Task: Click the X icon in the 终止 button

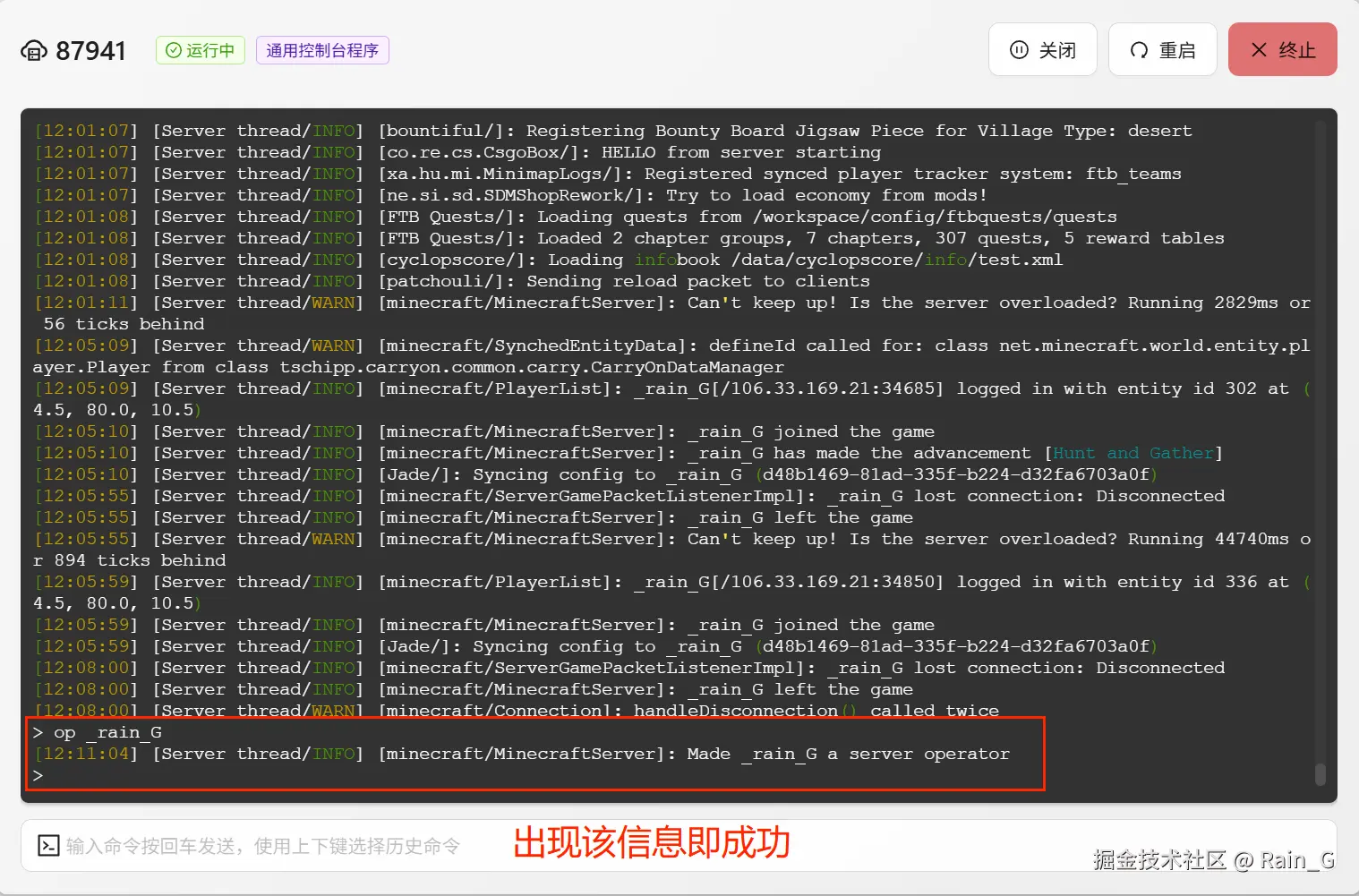Action: click(x=1259, y=50)
